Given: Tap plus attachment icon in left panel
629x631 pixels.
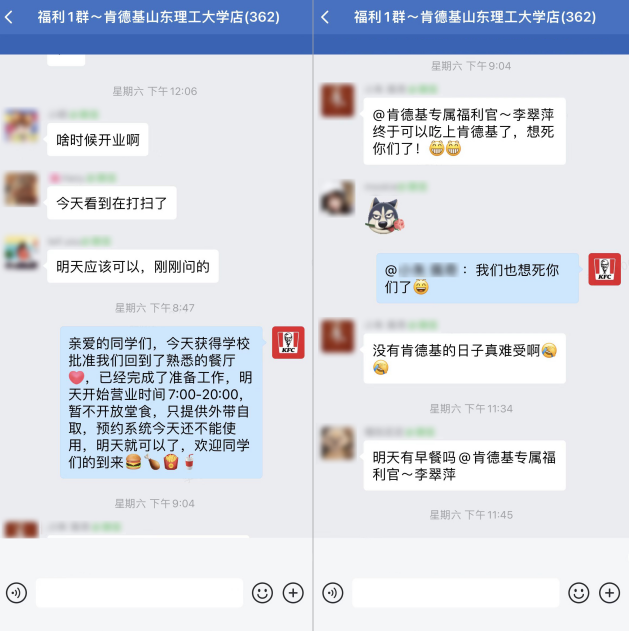Looking at the screenshot, I should pos(293,593).
